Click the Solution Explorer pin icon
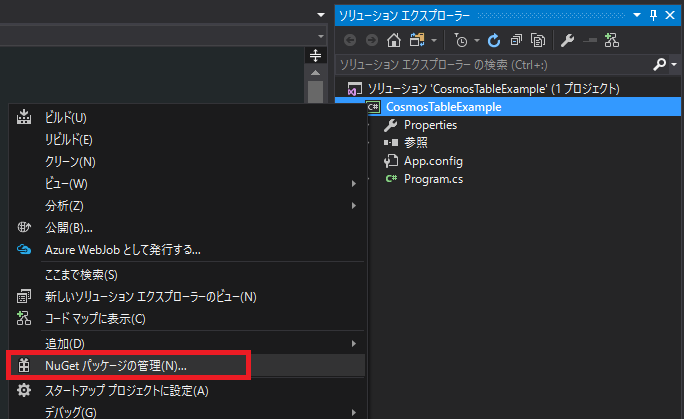Screen dimensions: 684x419 pos(653,16)
